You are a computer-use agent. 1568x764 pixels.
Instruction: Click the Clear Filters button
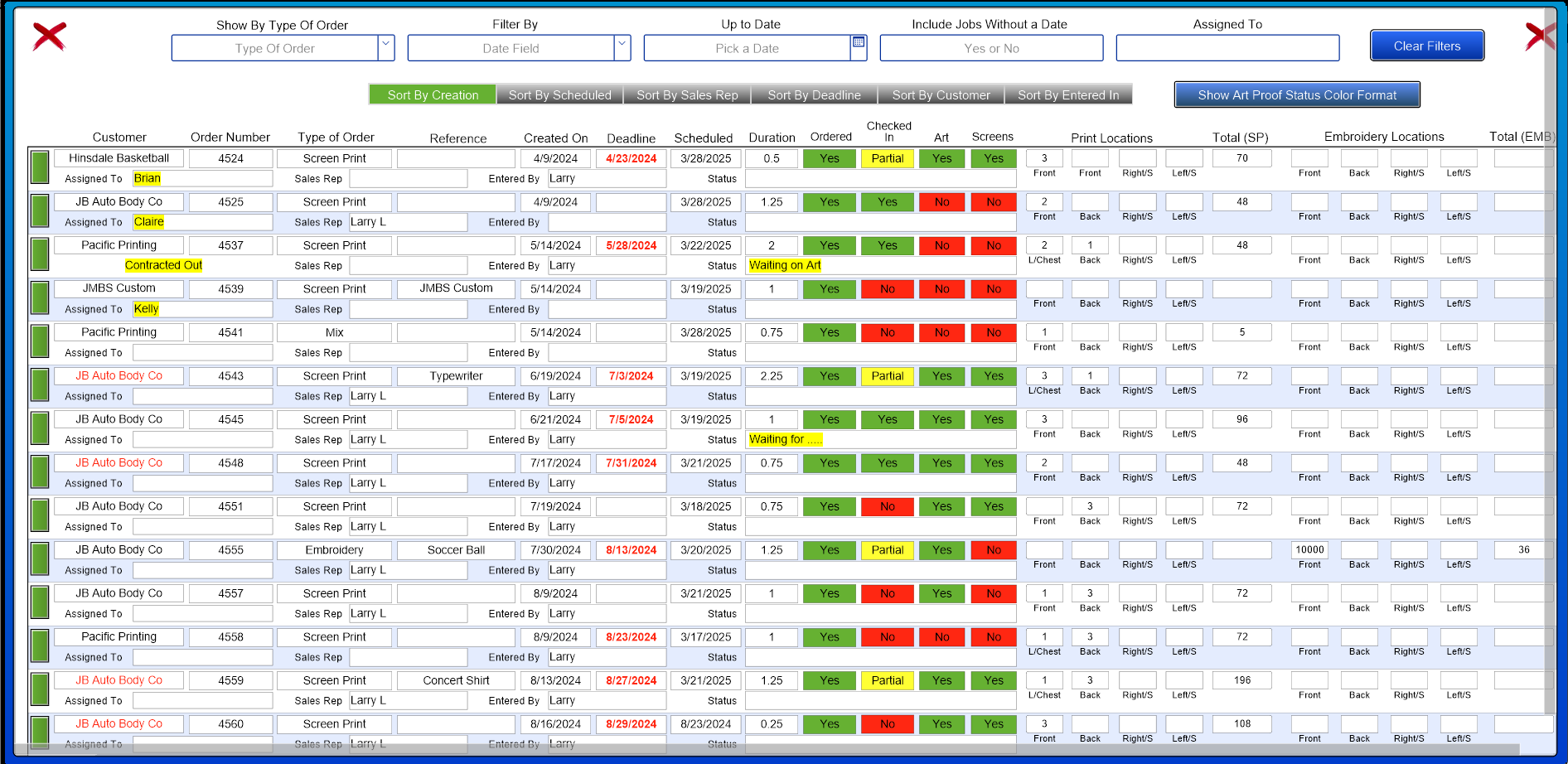coord(1426,45)
